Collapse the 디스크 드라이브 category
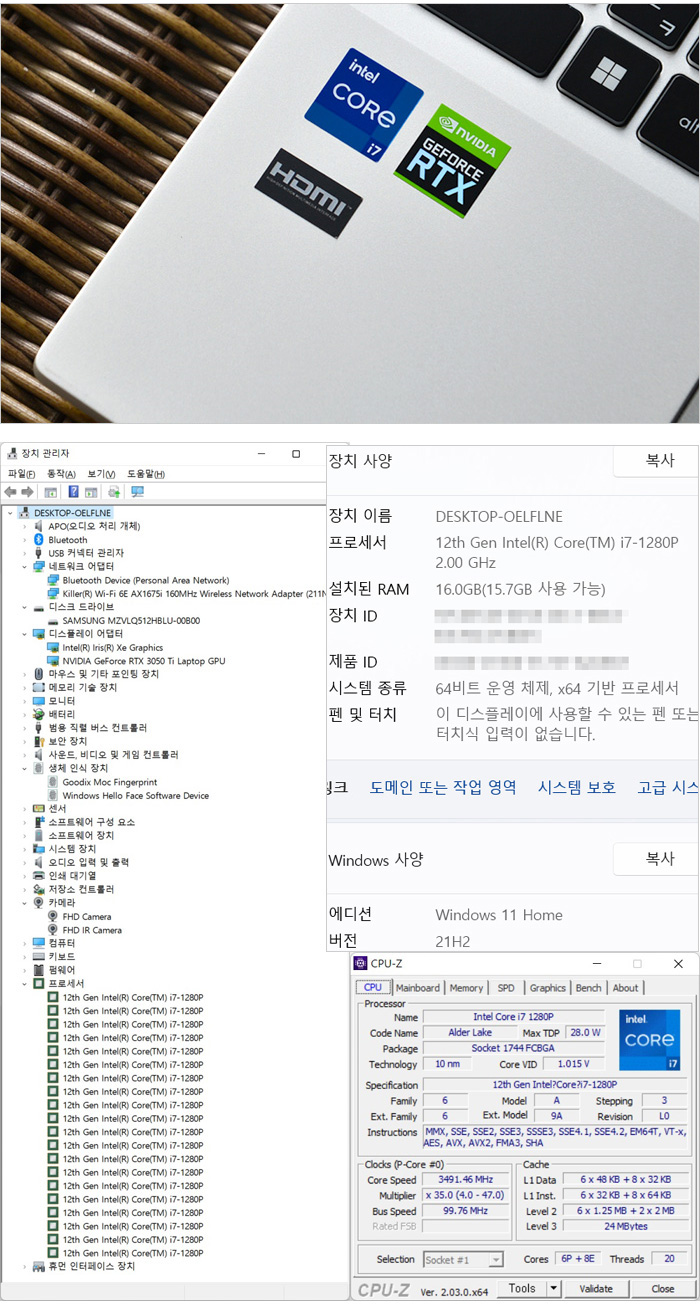 [x=25, y=607]
